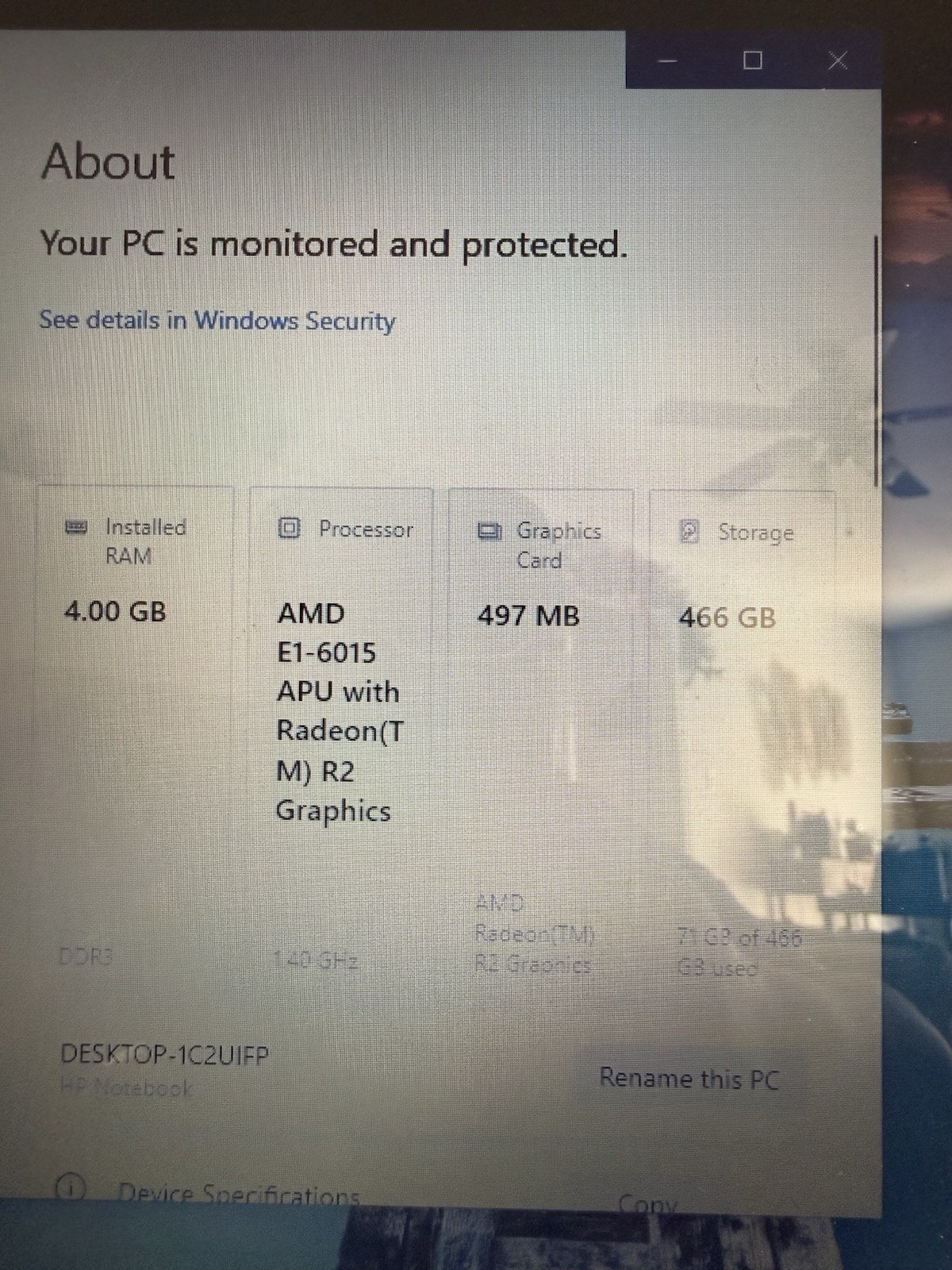
Task: Close the Settings window
Action: (x=838, y=60)
